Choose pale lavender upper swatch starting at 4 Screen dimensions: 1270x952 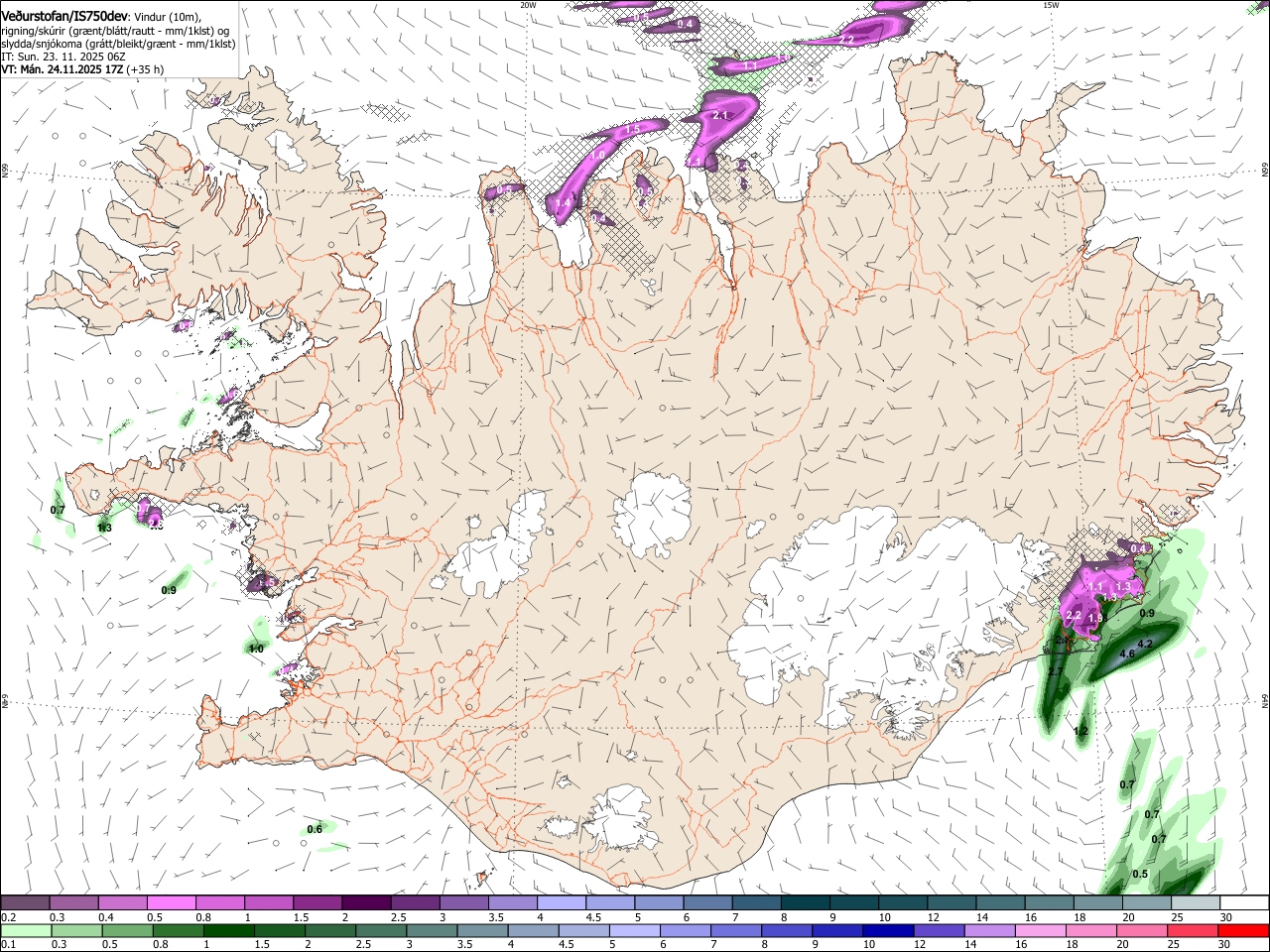[561, 902]
